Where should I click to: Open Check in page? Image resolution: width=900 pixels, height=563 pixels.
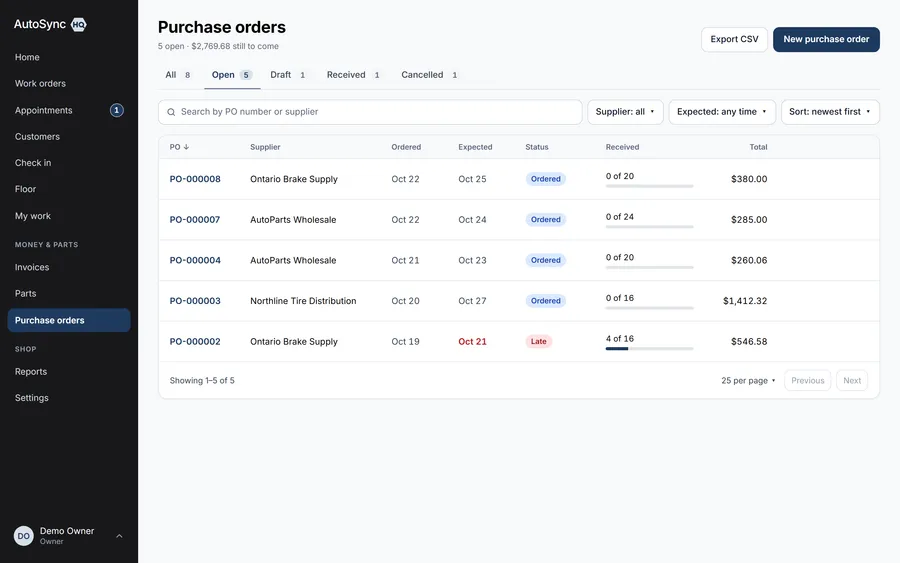[69, 163]
